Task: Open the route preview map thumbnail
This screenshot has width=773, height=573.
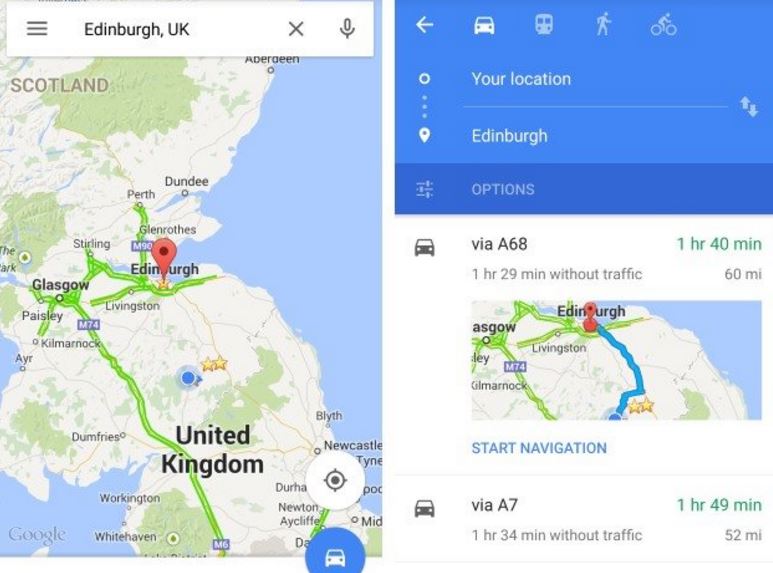Action: [x=616, y=360]
